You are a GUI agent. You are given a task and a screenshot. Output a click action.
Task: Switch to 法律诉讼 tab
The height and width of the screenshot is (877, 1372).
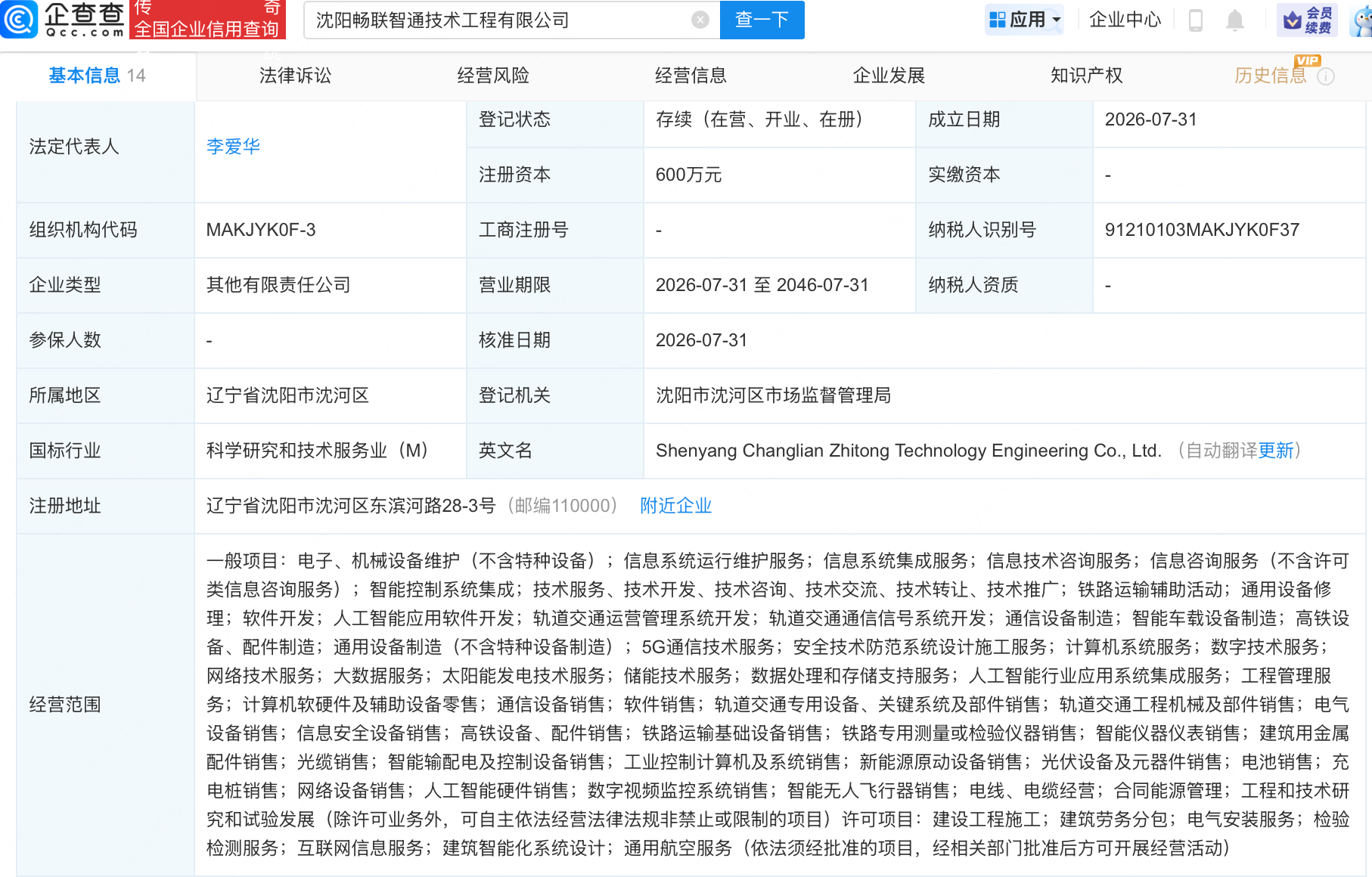295,76
